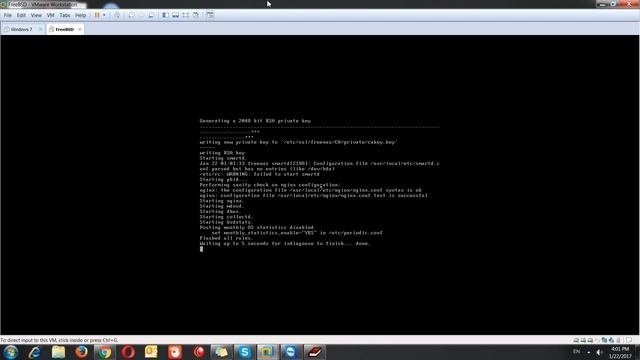Open Outlook from the taskbar
This screenshot has width=640, height=360.
pyautogui.click(x=151, y=352)
